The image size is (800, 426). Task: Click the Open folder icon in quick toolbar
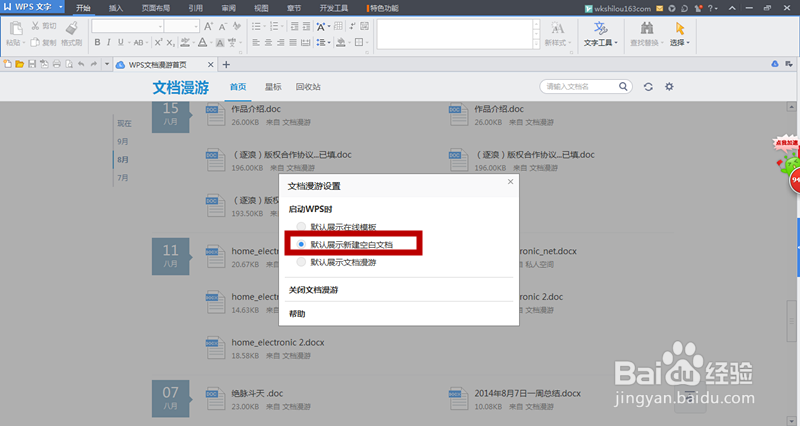(19, 64)
